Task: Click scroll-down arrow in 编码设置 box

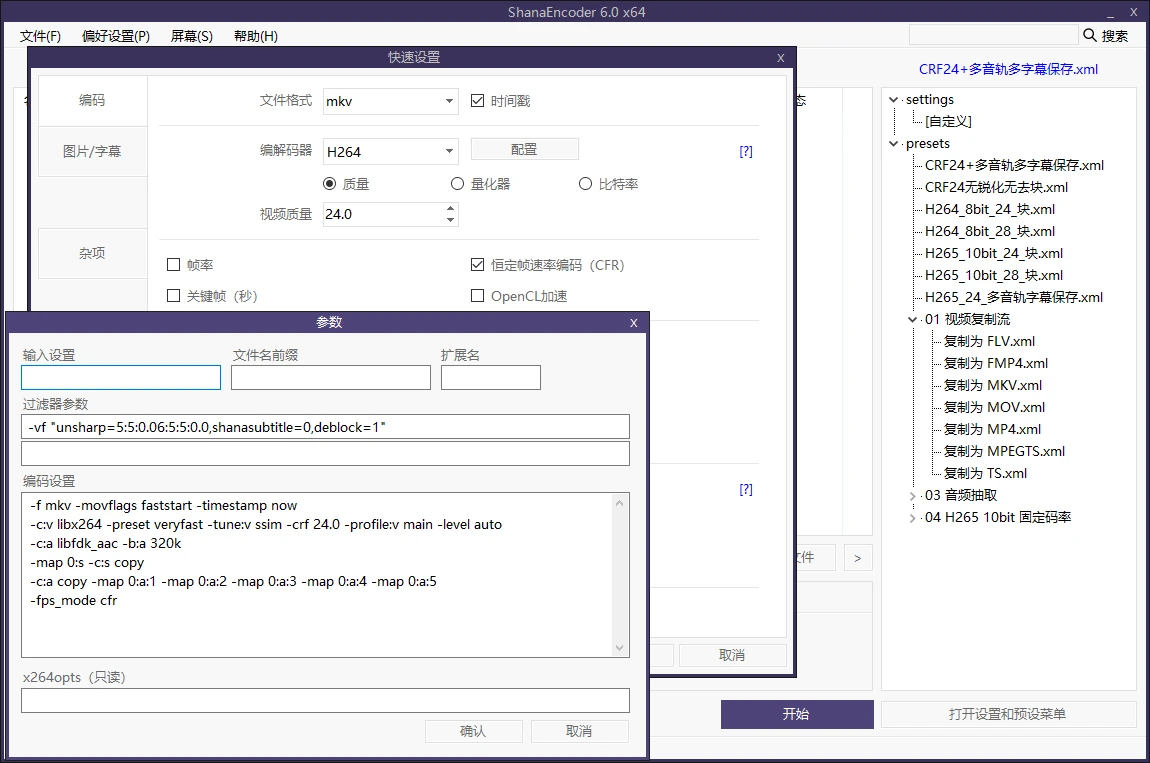Action: click(x=620, y=648)
